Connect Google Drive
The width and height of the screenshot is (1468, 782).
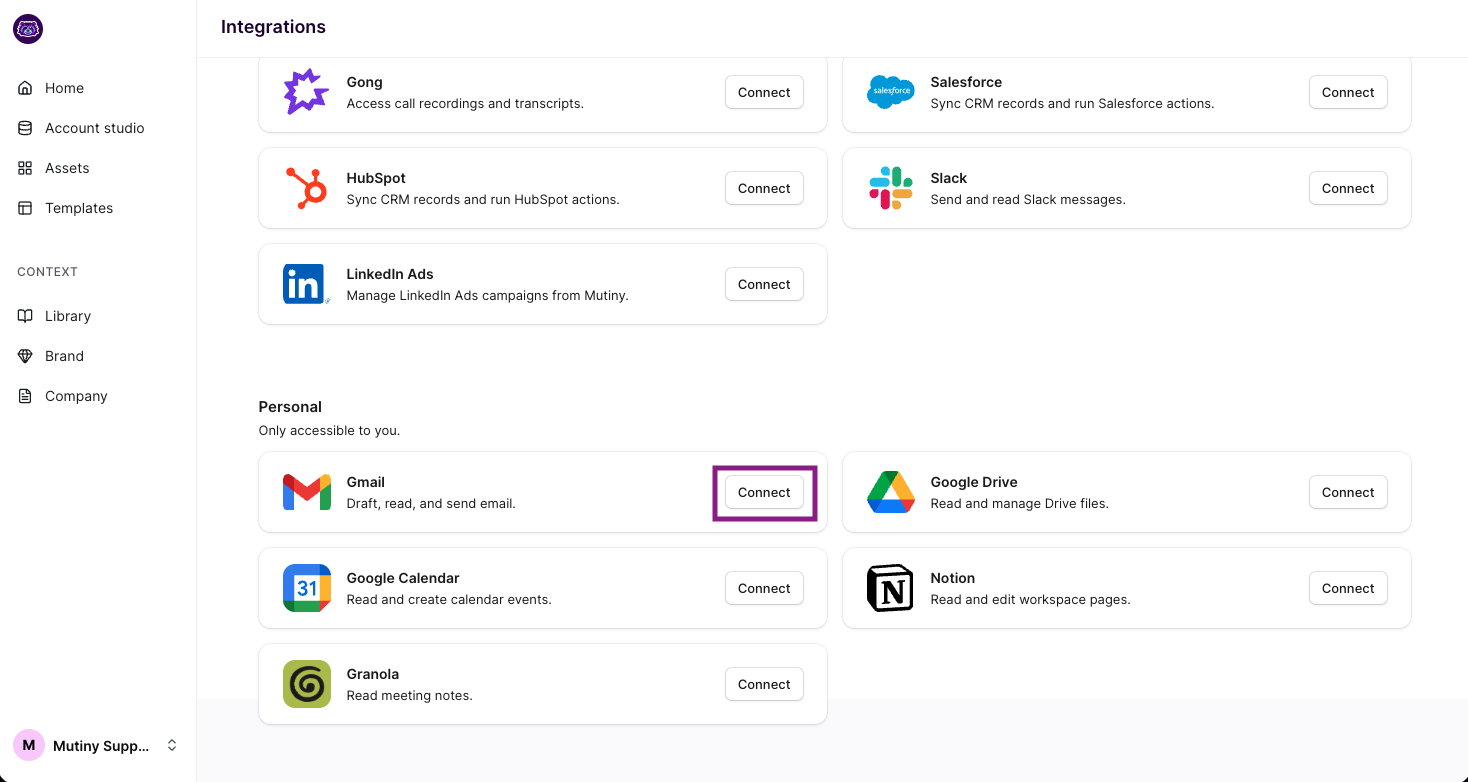tap(1348, 492)
